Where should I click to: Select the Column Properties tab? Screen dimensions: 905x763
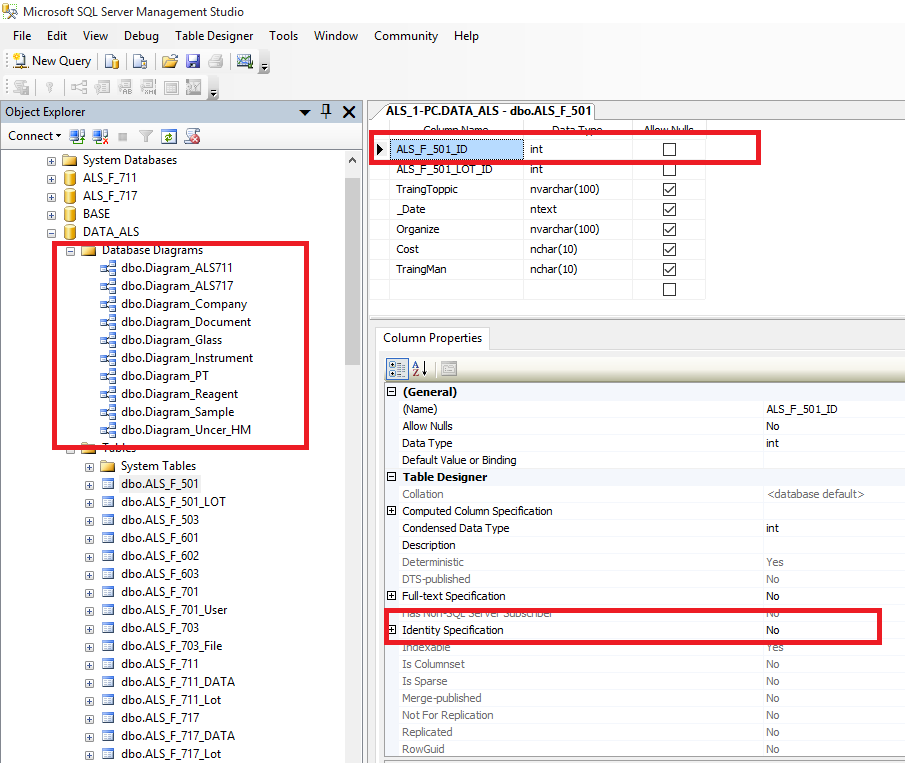pyautogui.click(x=432, y=338)
